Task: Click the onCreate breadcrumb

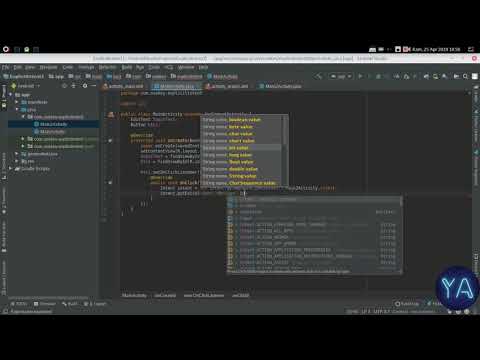Action: click(x=165, y=295)
